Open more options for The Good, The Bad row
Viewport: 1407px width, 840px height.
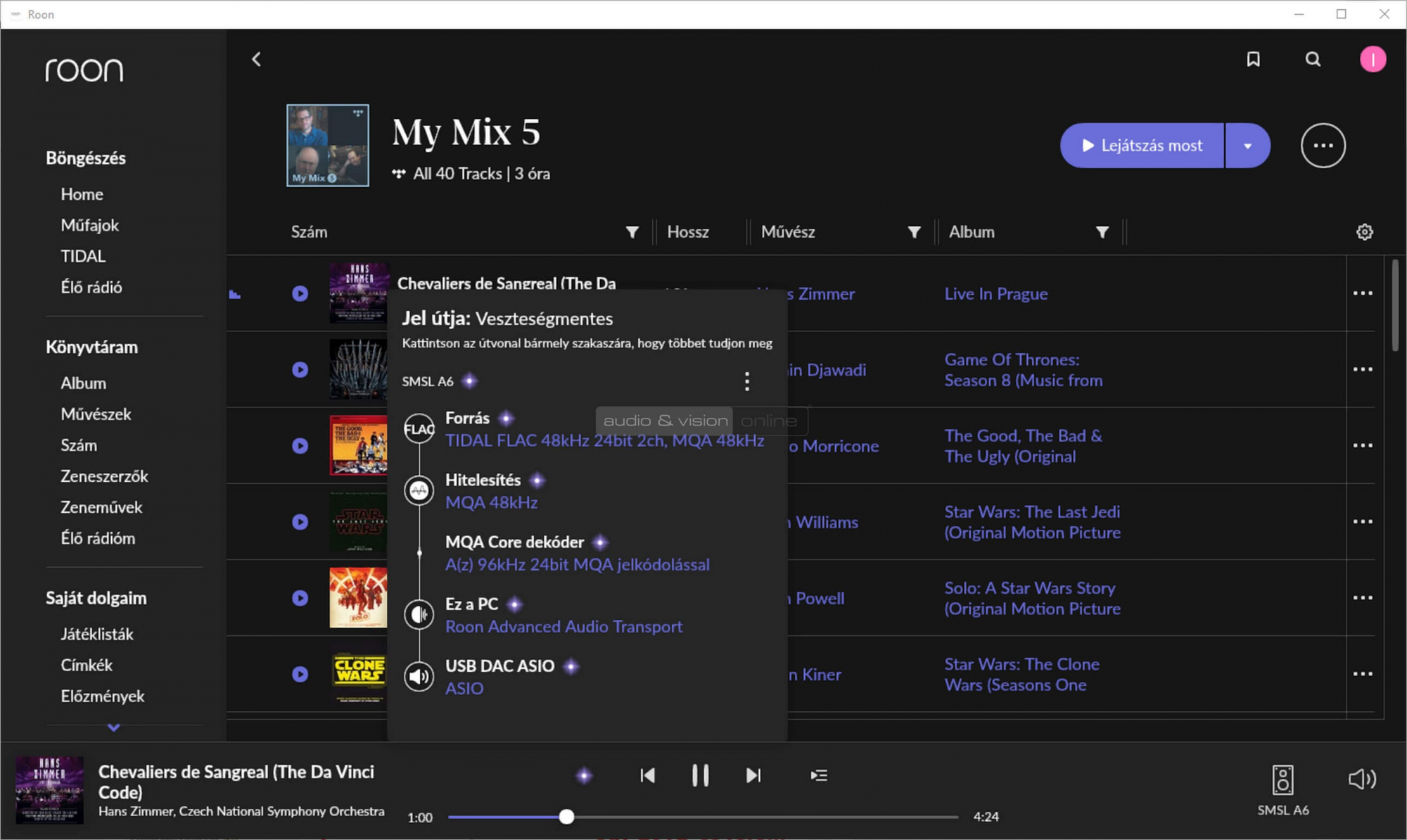tap(1363, 445)
